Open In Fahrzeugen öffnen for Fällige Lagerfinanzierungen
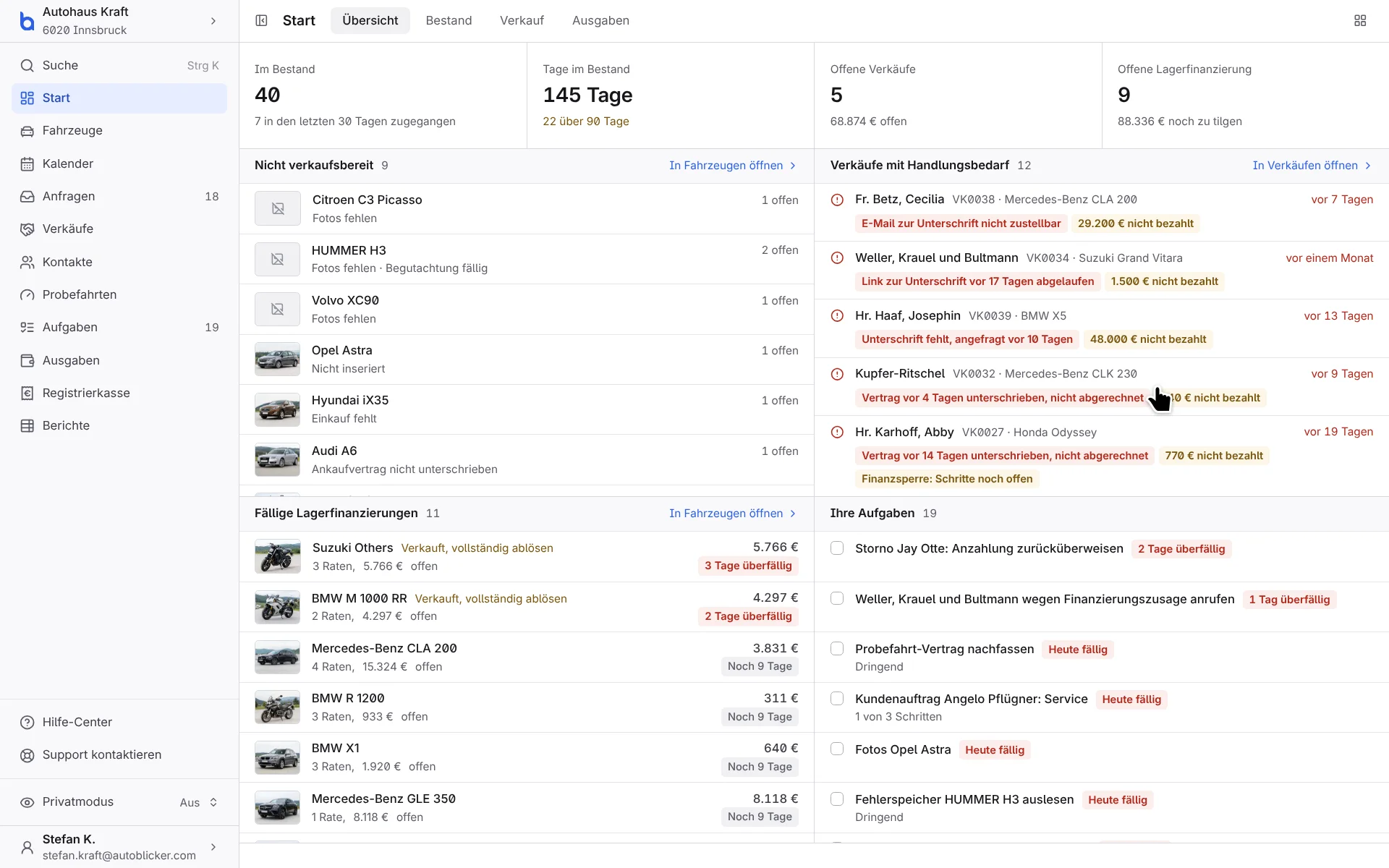Viewport: 1389px width, 868px height. 733,514
